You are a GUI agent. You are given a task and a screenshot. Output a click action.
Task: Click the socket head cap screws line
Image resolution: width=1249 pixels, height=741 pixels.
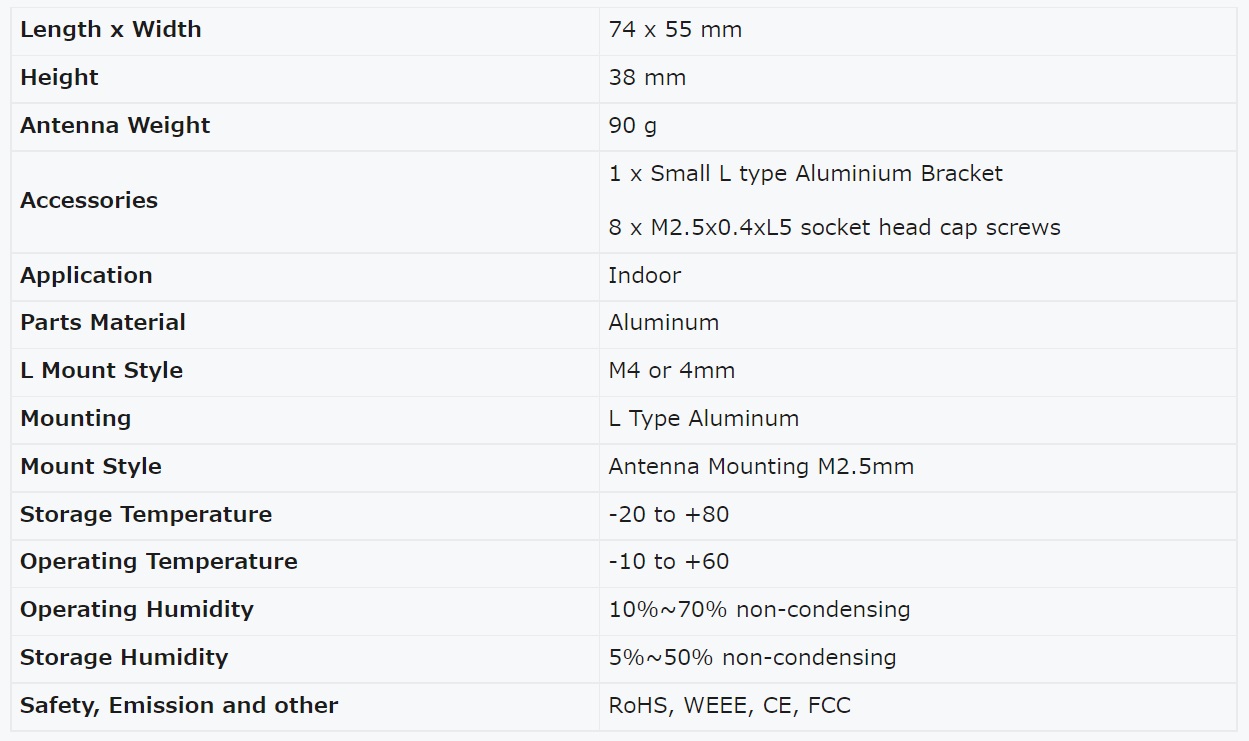coord(834,228)
